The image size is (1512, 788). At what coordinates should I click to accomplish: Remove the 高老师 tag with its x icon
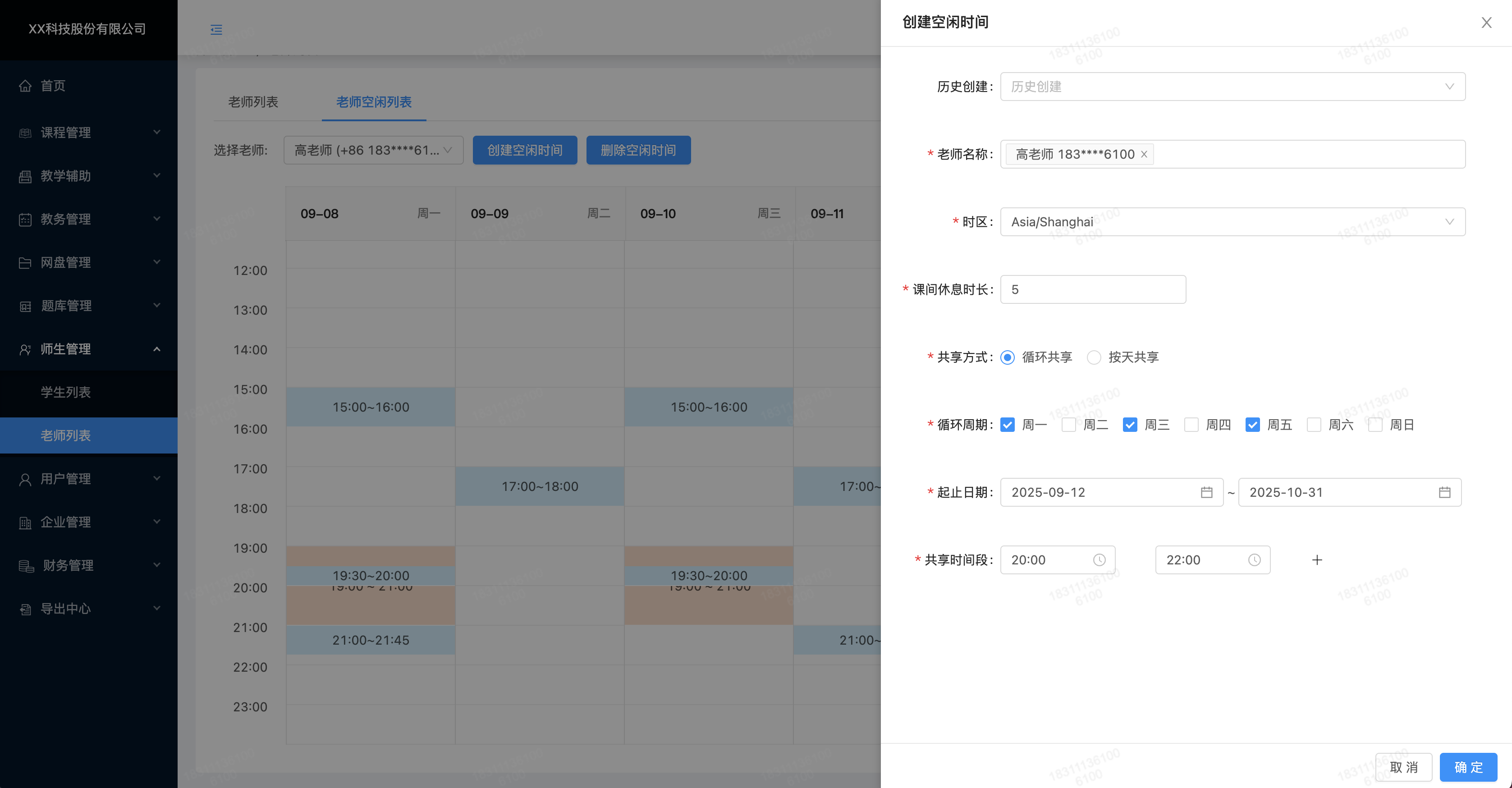point(1144,154)
